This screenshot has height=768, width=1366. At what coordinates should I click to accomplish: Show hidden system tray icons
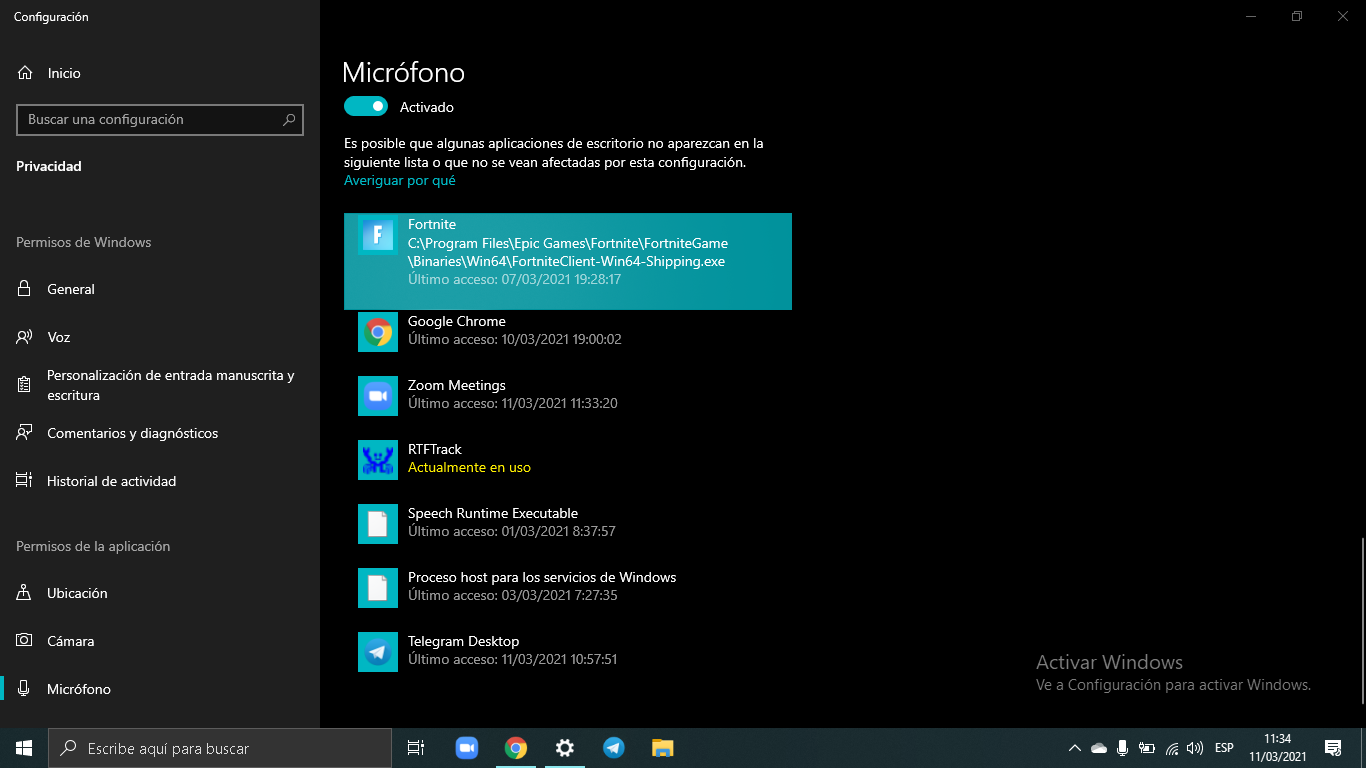click(1075, 748)
